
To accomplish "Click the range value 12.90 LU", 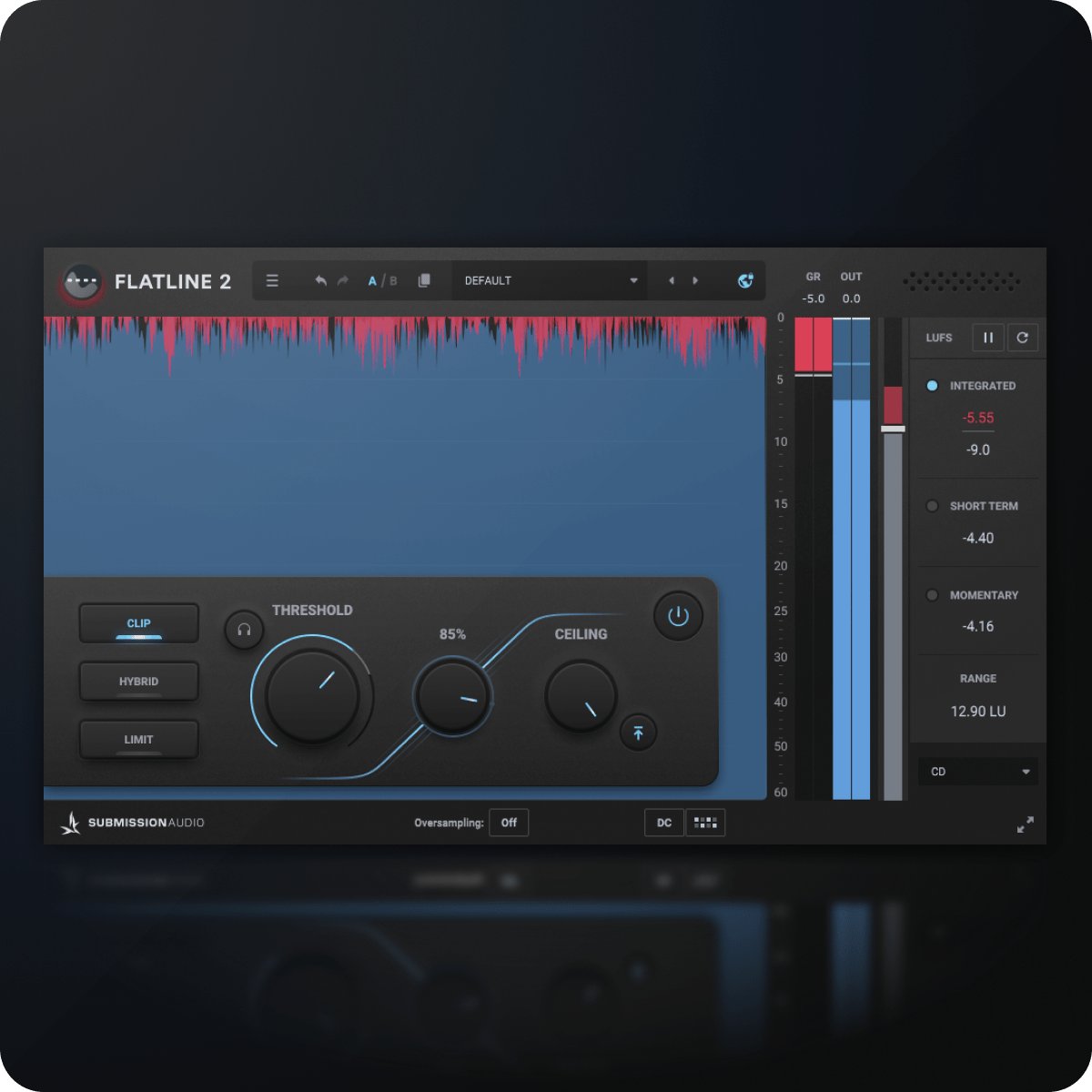I will pos(978,712).
